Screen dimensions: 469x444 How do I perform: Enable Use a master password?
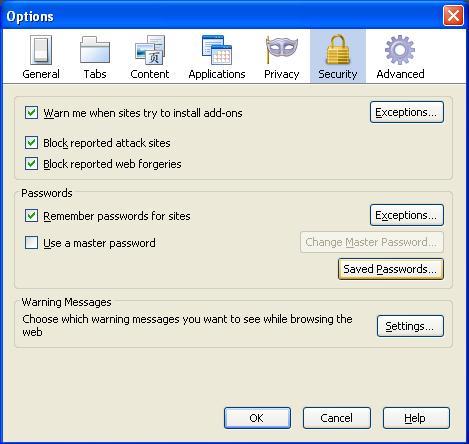(x=31, y=243)
